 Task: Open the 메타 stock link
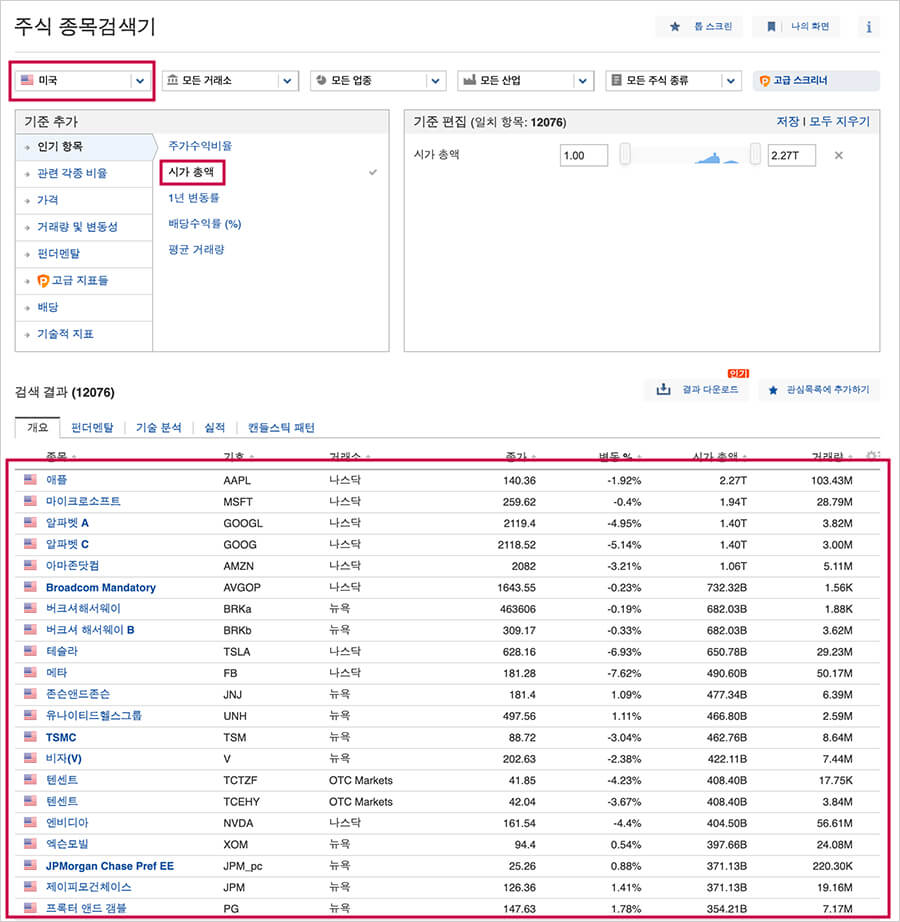tap(56, 673)
